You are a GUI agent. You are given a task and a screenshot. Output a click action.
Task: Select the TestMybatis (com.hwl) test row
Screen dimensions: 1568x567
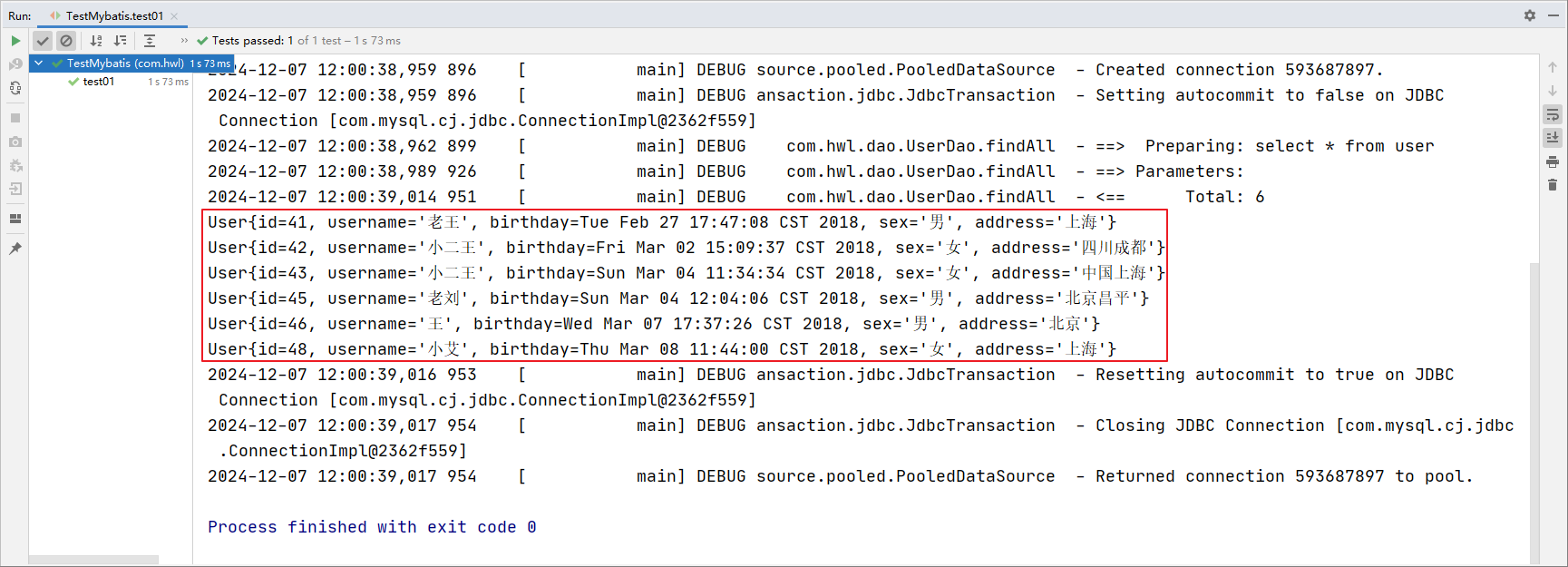pos(131,64)
